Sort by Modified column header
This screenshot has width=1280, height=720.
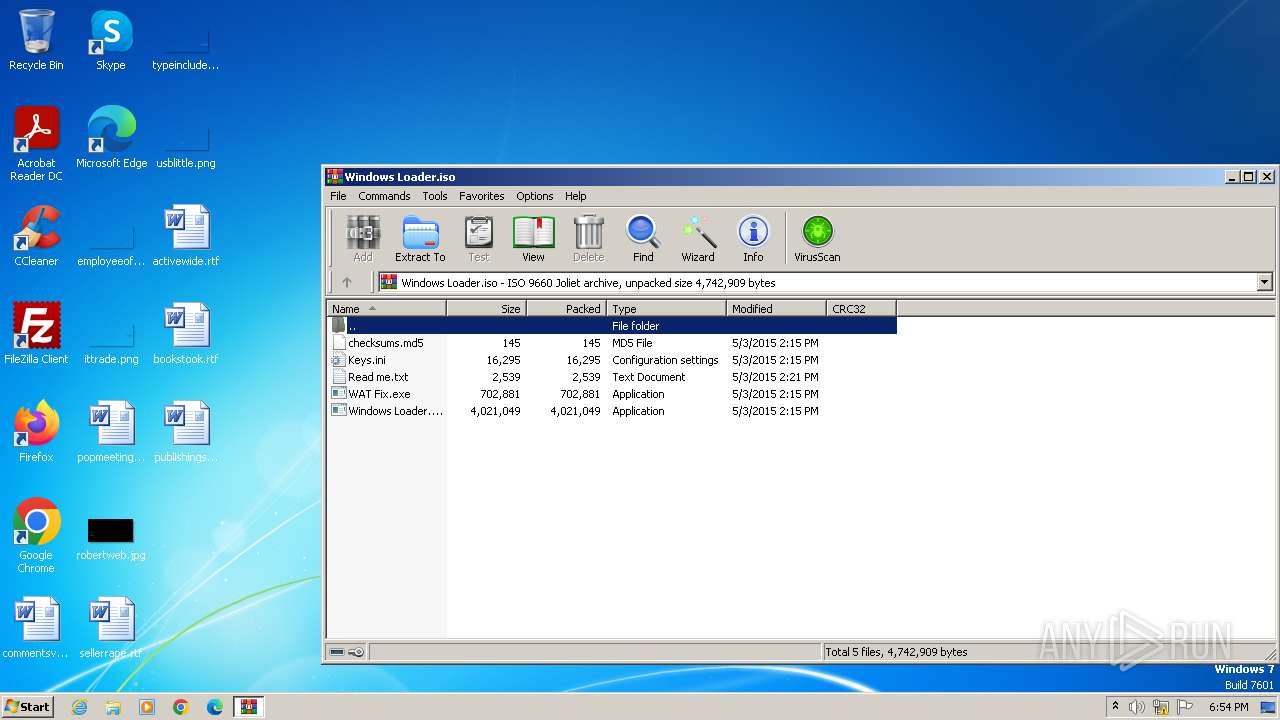point(776,309)
